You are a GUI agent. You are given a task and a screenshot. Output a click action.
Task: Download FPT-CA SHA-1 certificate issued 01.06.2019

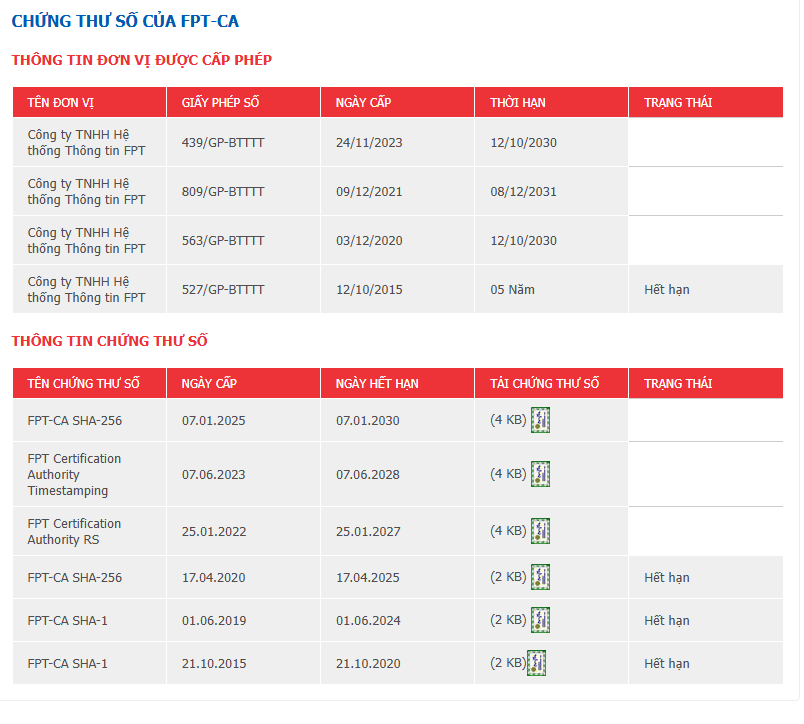[x=540, y=620]
